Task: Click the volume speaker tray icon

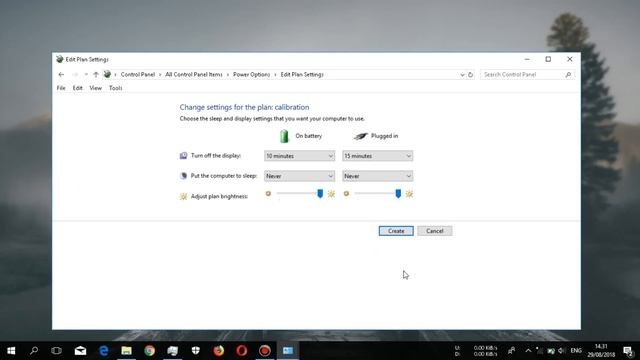Action: click(562, 351)
